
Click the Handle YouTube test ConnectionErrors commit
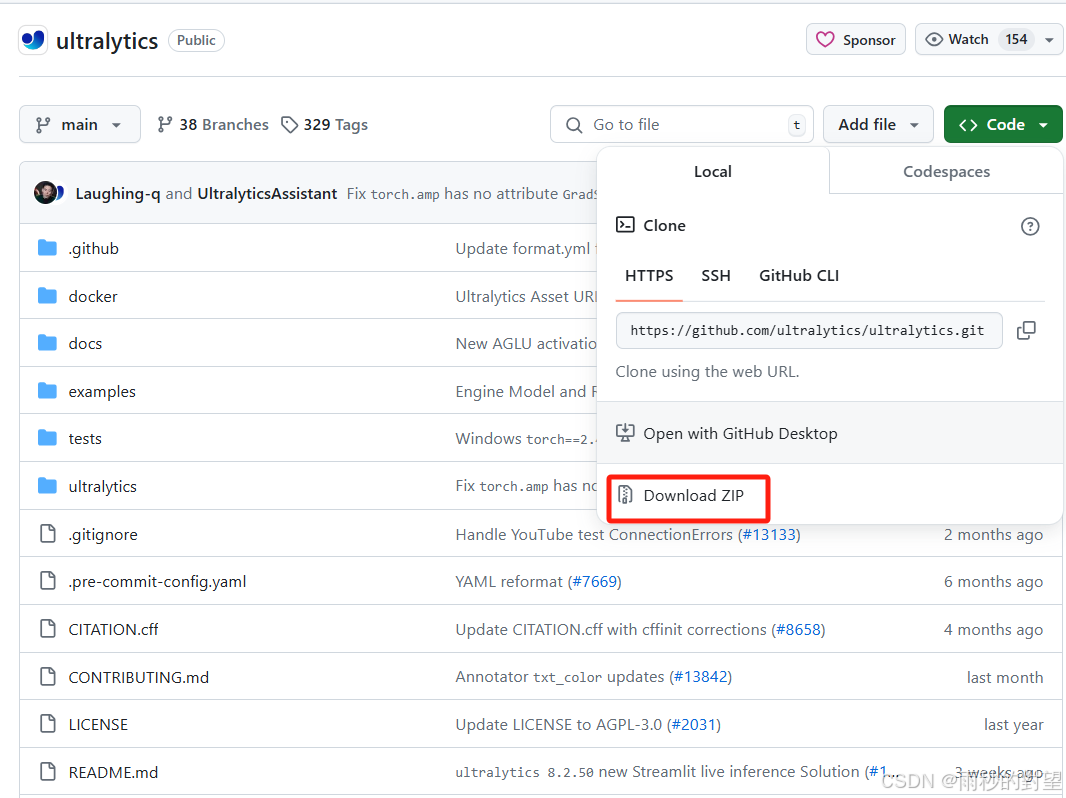(594, 534)
